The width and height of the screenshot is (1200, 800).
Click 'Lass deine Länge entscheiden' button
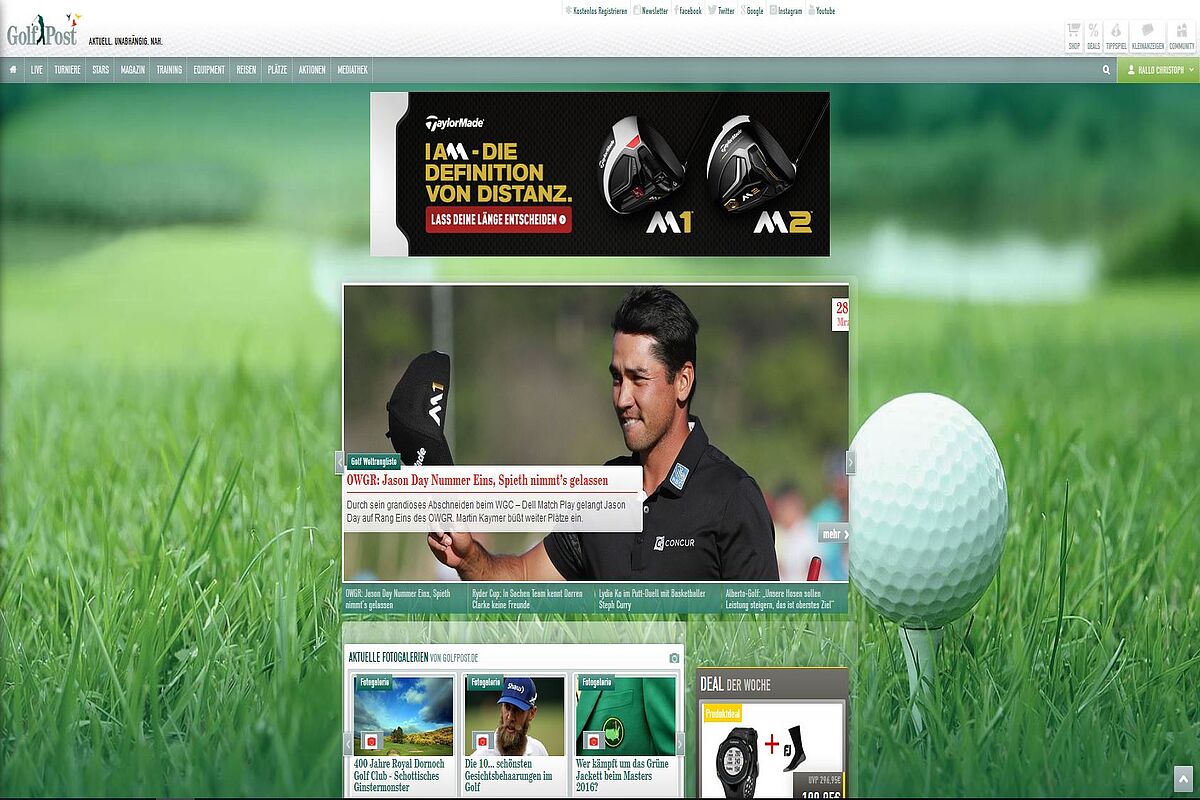point(498,219)
